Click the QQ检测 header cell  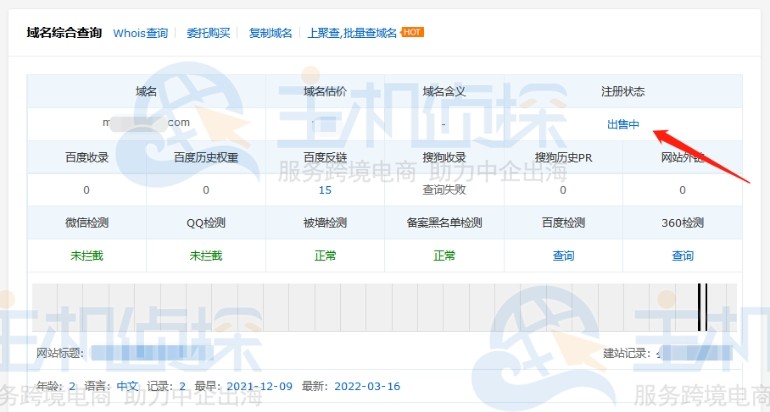click(206, 222)
